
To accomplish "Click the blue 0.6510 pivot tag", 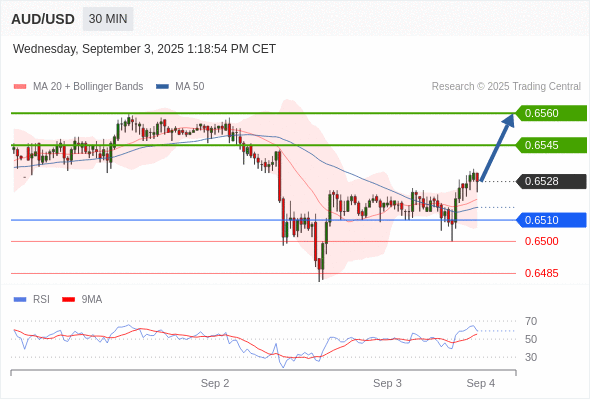I will coord(551,220).
